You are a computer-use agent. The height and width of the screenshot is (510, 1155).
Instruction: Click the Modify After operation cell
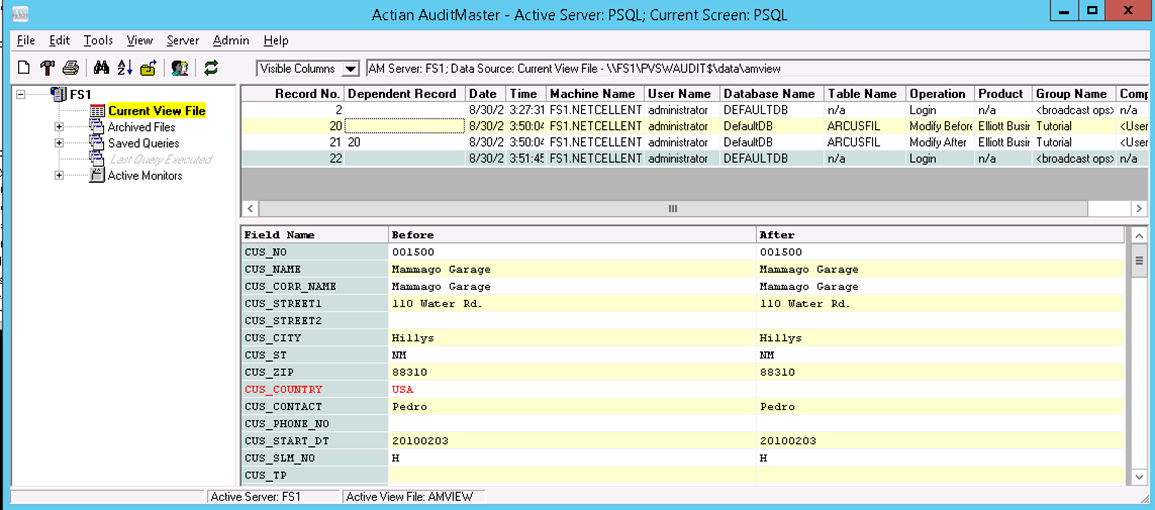click(x=940, y=142)
